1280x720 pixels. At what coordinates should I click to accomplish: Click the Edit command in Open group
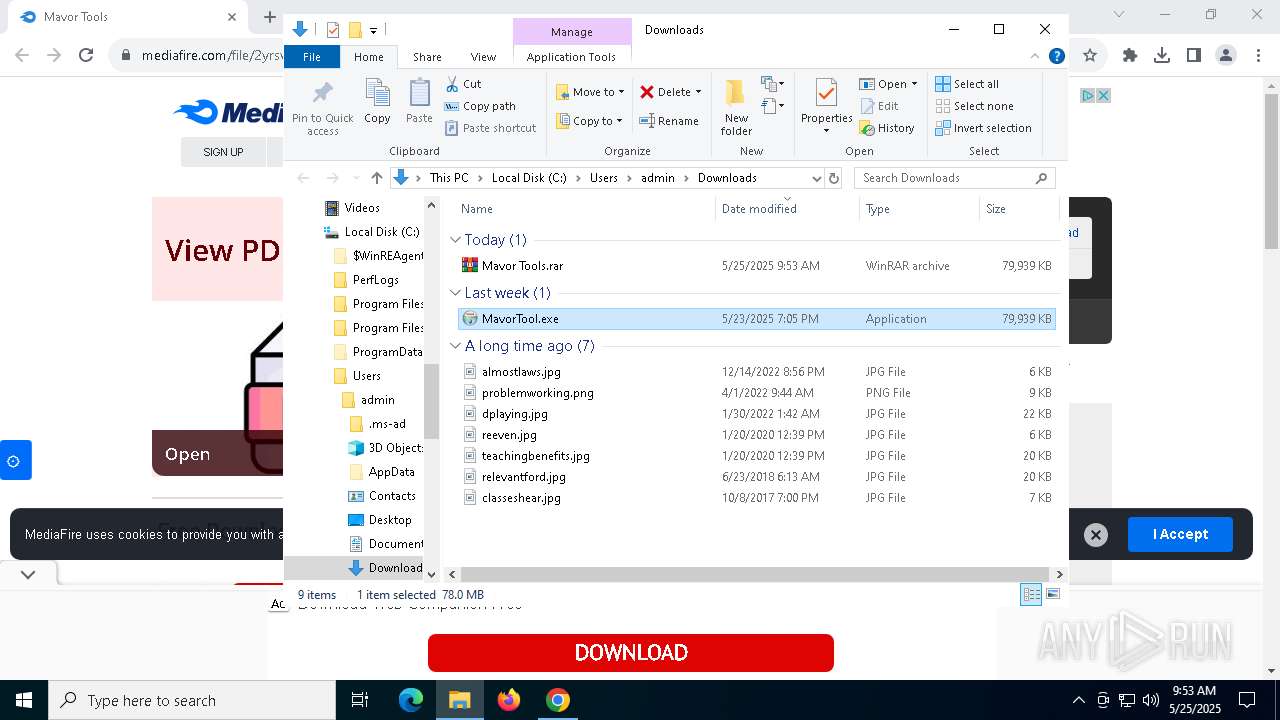tap(879, 106)
